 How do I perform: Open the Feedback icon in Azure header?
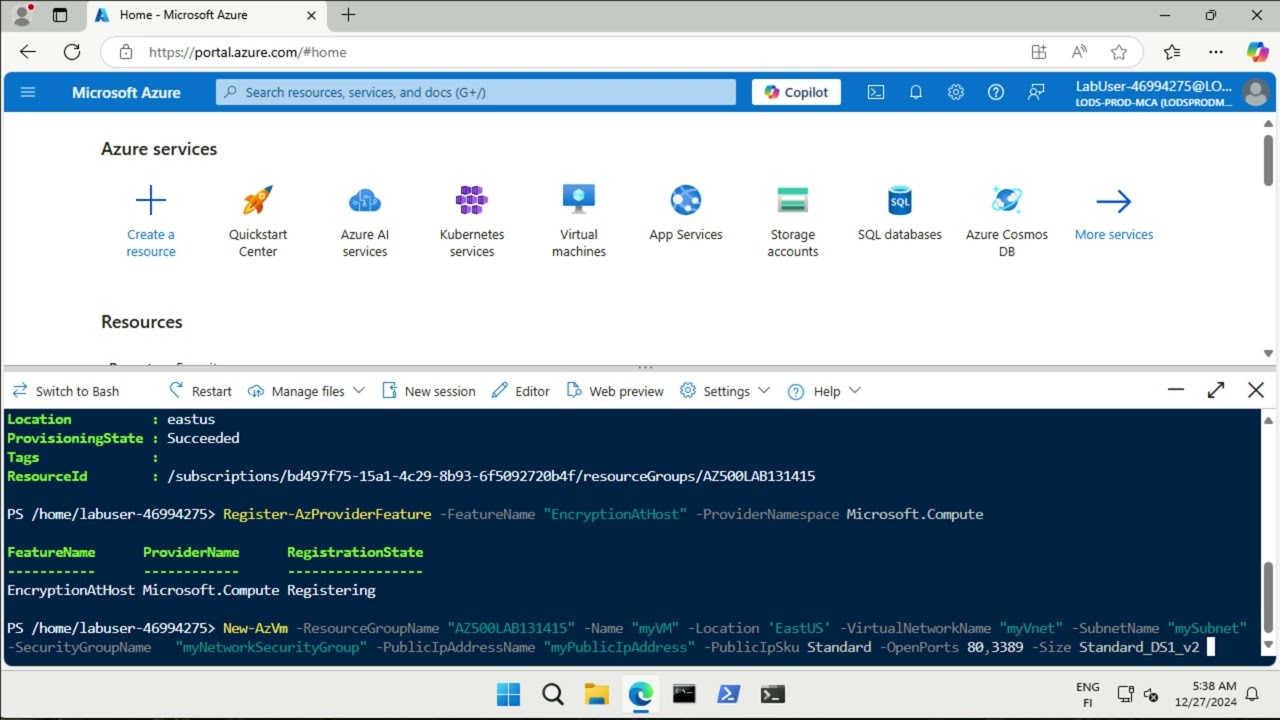tap(1036, 92)
